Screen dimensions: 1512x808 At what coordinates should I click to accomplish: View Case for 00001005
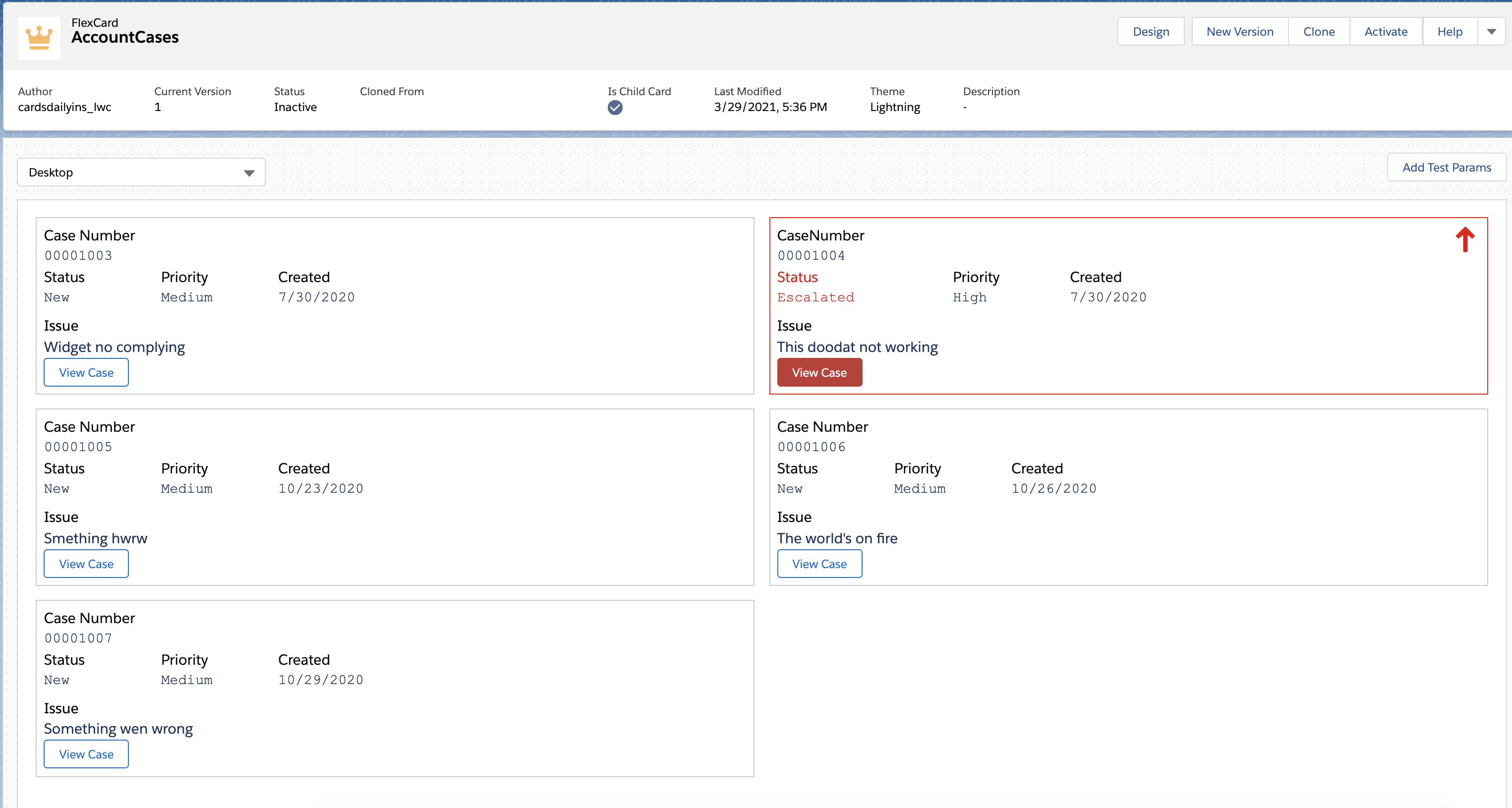86,564
